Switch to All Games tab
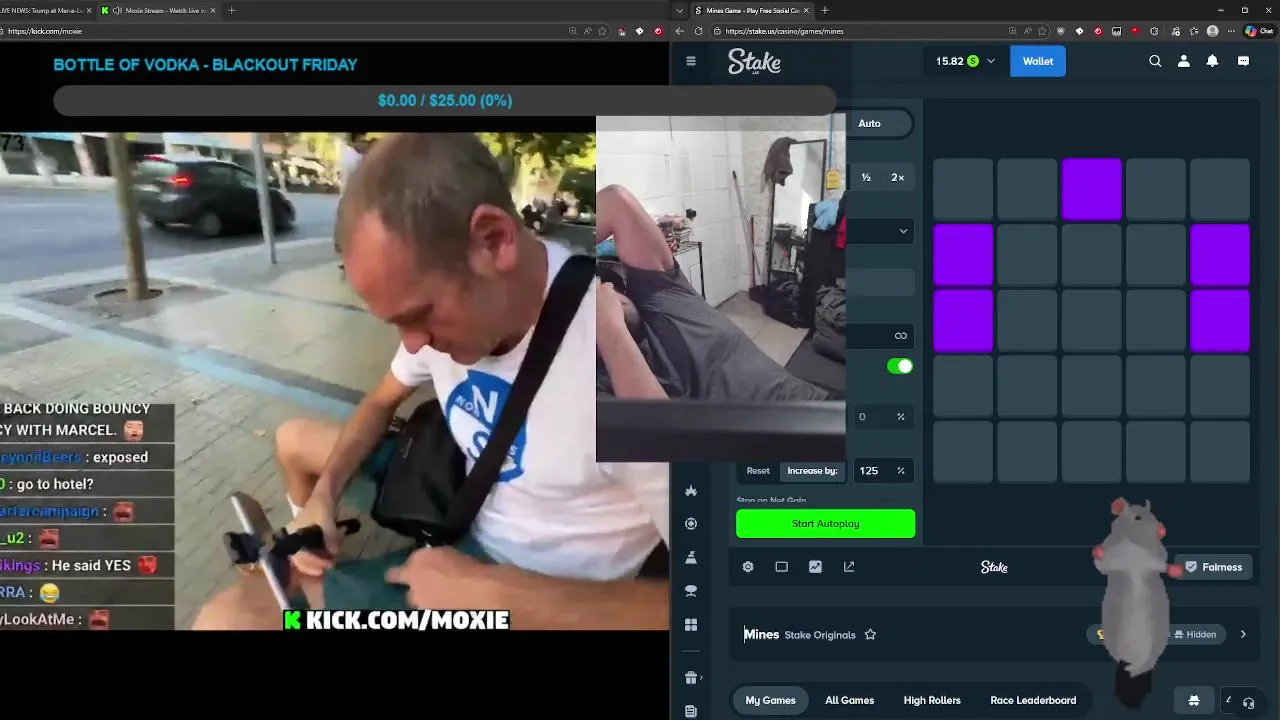This screenshot has height=720, width=1280. [x=849, y=700]
